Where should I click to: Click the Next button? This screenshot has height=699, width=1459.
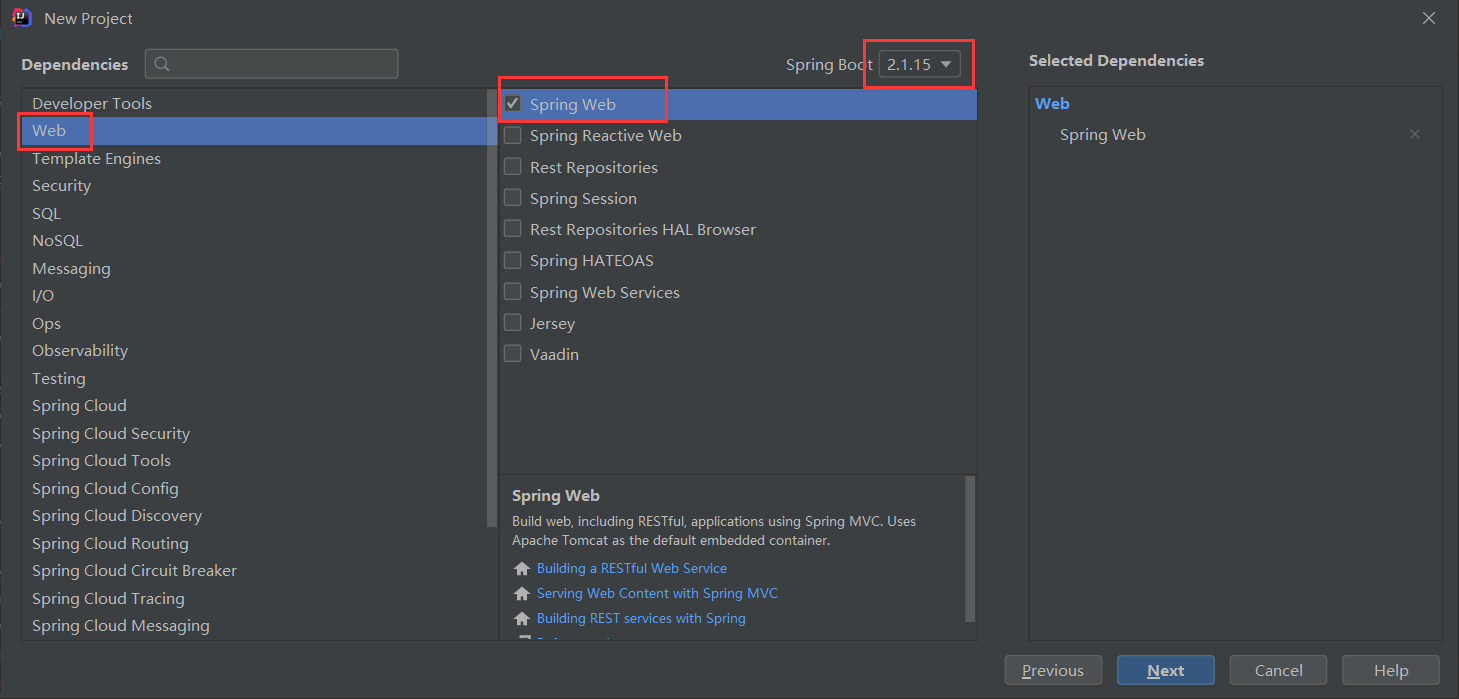[1166, 670]
